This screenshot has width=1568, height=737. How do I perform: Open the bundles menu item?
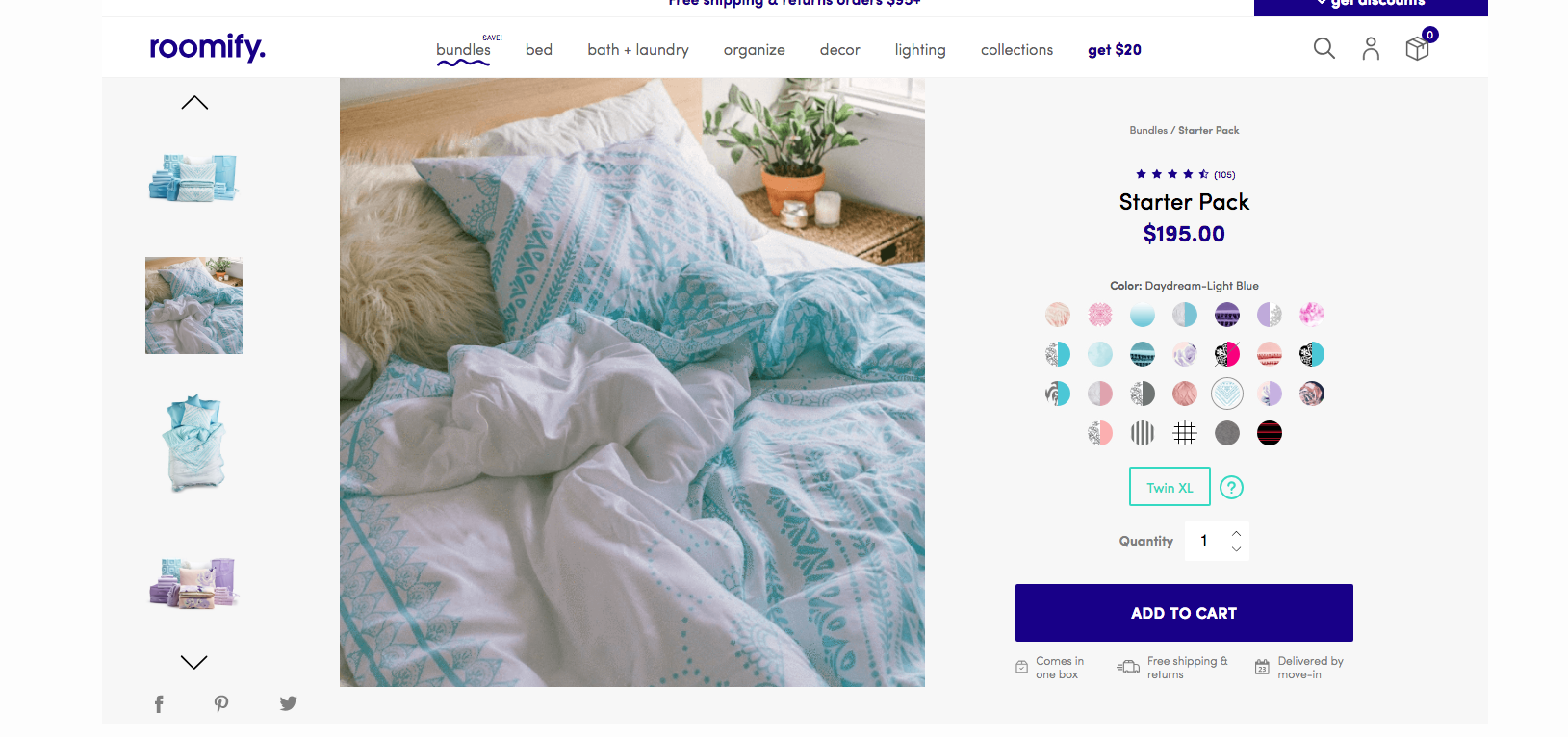463,50
